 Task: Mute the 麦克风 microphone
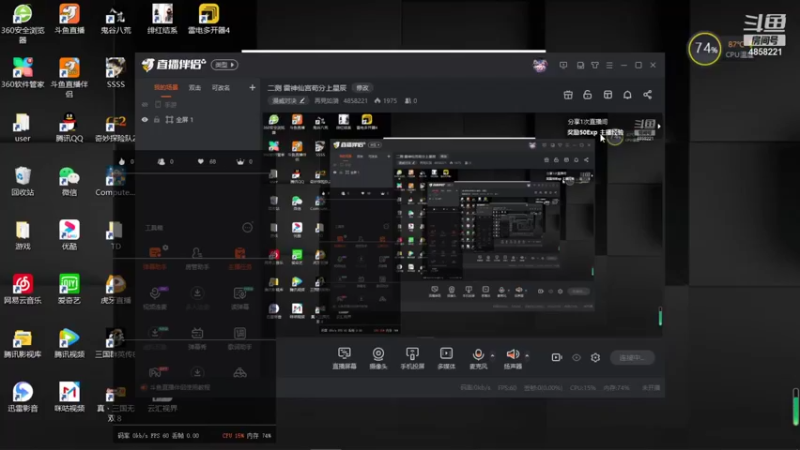[478, 358]
